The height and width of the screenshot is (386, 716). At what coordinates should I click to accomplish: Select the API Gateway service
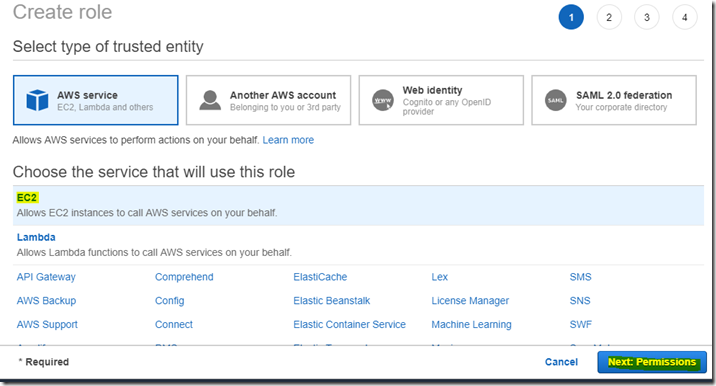point(46,277)
